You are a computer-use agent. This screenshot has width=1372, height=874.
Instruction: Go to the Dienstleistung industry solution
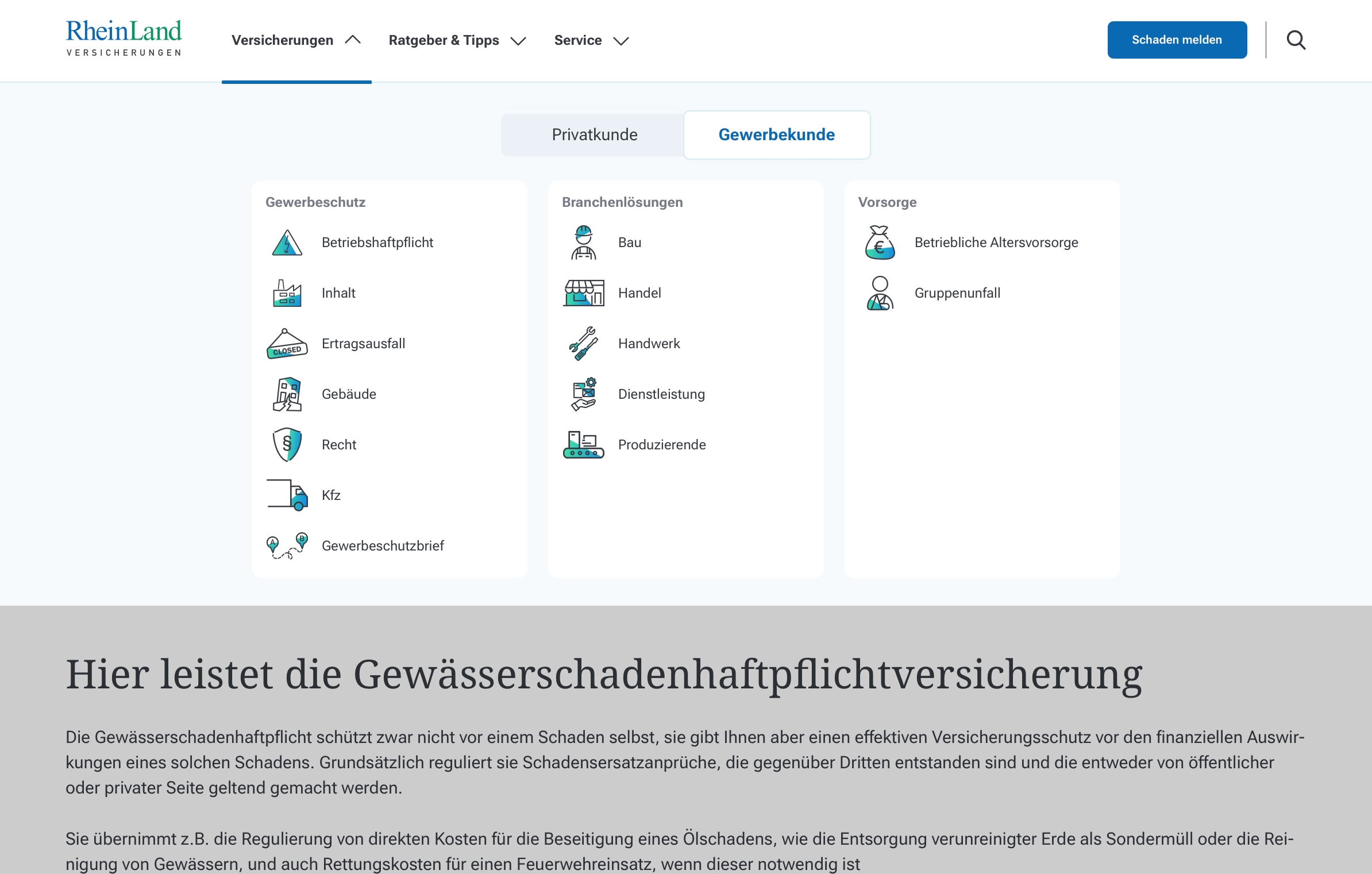[x=661, y=394]
